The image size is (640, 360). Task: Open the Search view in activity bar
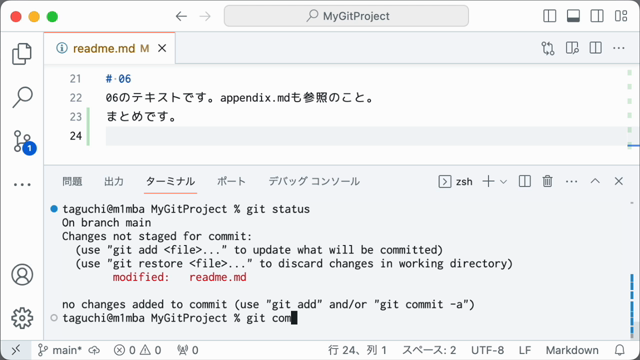coord(22,97)
